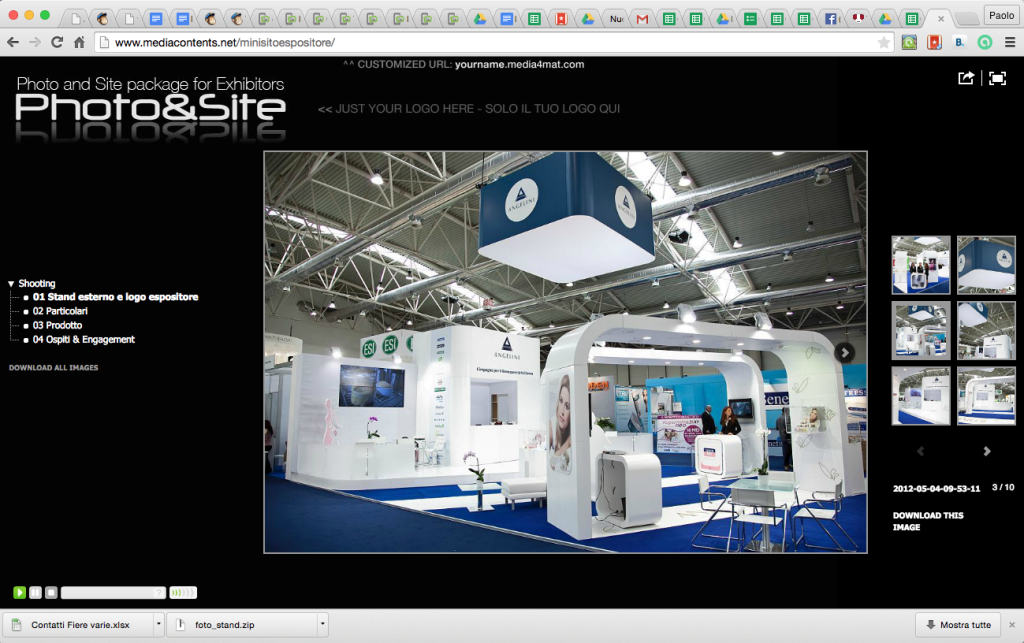Start the slideshow with the green play button
This screenshot has height=643, width=1024.
point(19,592)
